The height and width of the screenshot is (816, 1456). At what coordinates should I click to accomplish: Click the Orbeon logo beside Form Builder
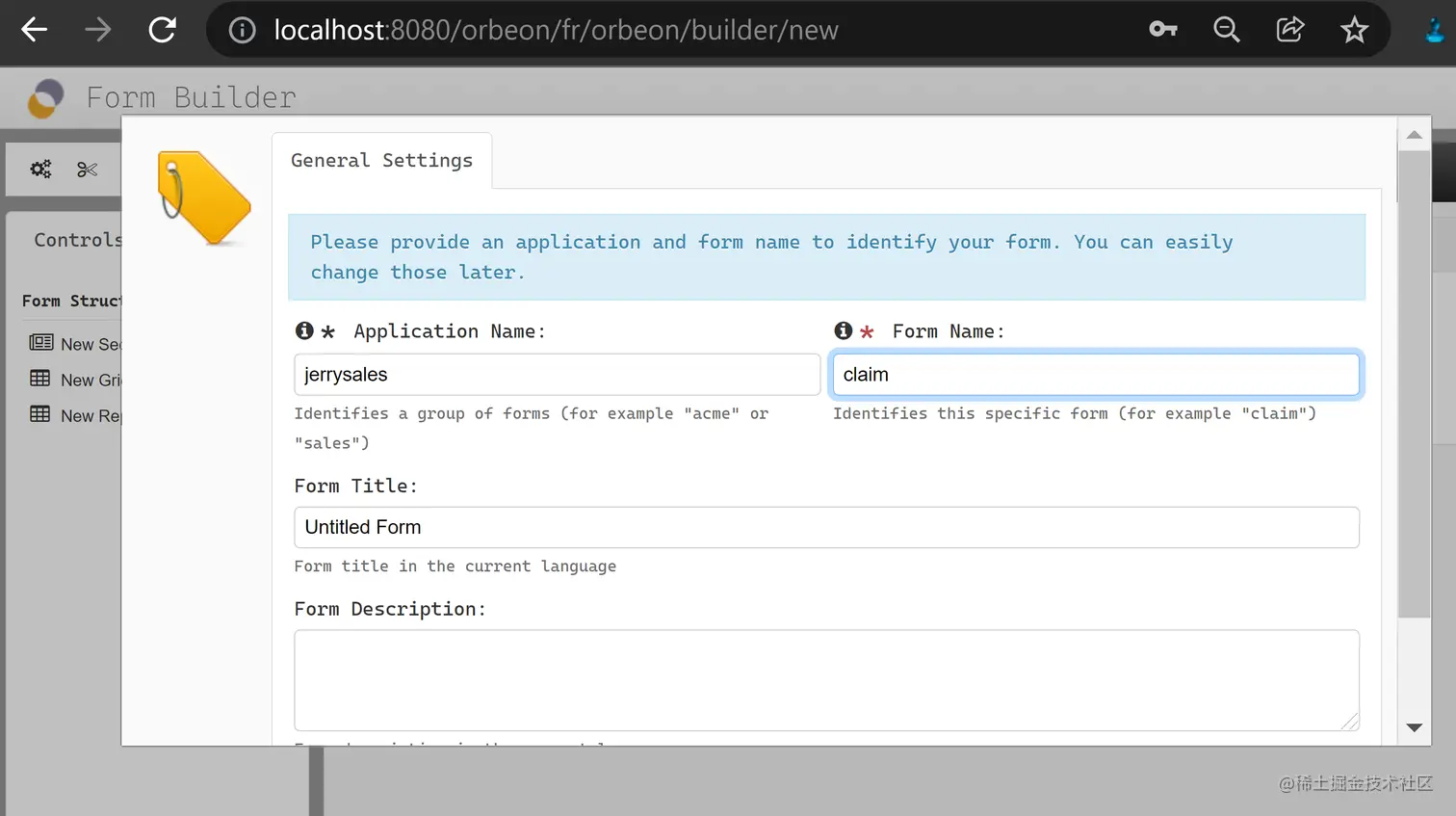(x=45, y=98)
